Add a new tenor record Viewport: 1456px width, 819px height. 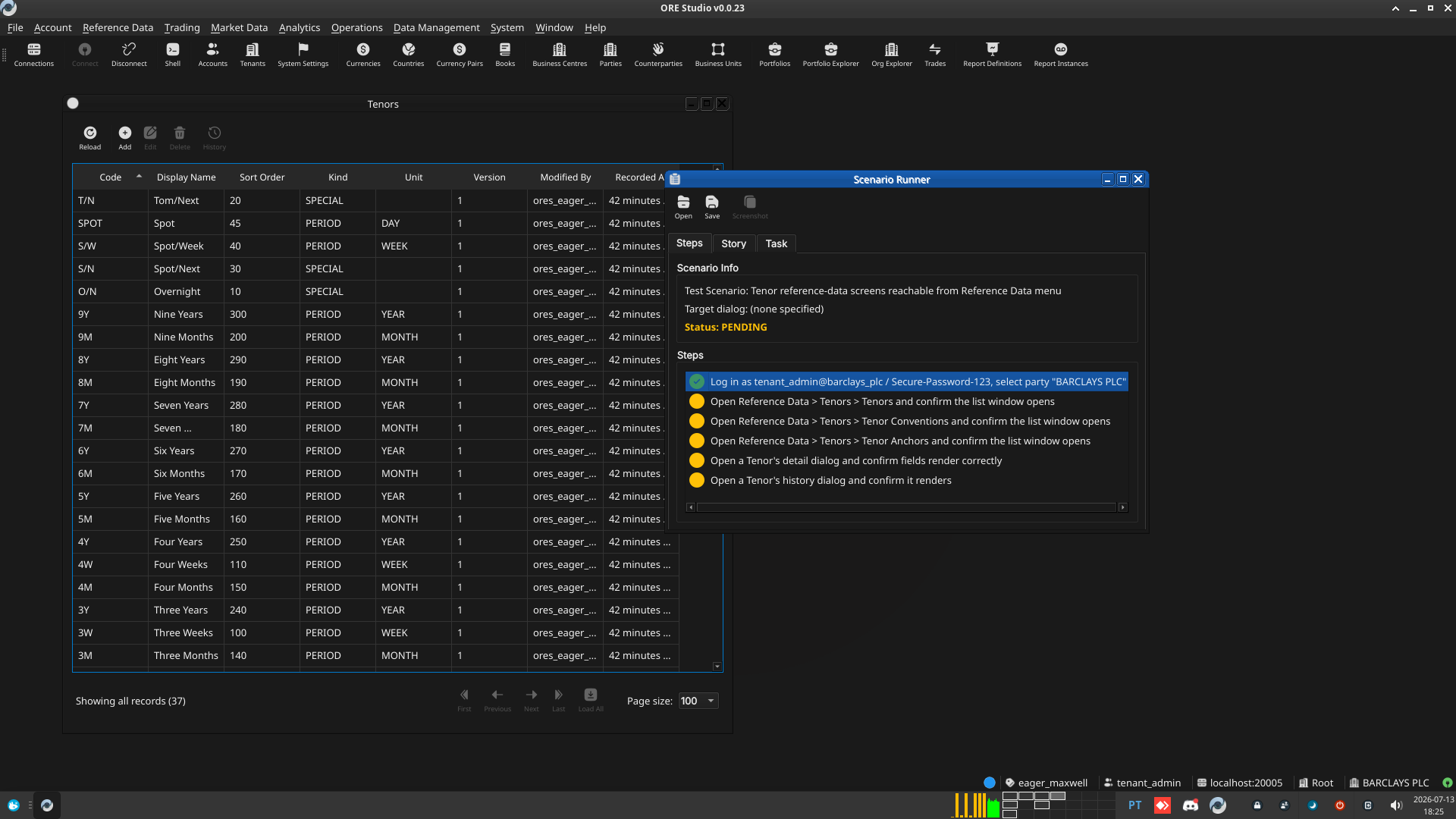(x=124, y=138)
